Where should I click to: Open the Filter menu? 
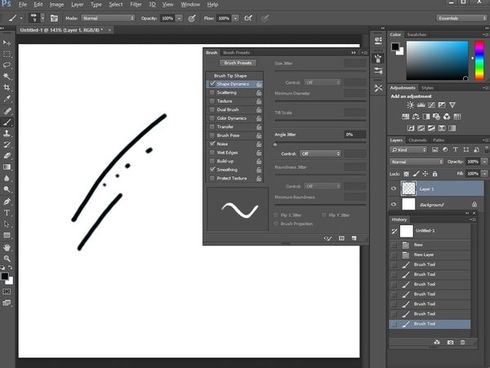click(x=136, y=4)
